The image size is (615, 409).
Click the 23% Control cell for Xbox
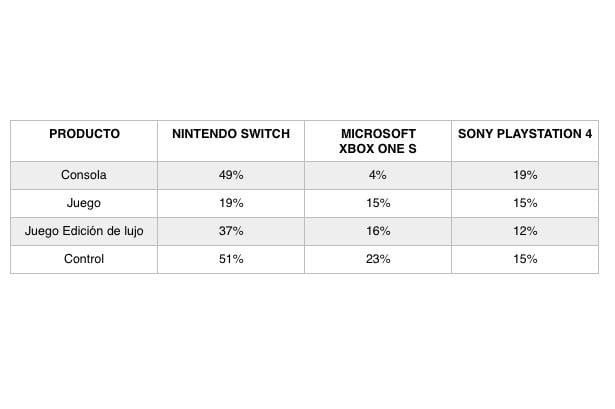378,259
